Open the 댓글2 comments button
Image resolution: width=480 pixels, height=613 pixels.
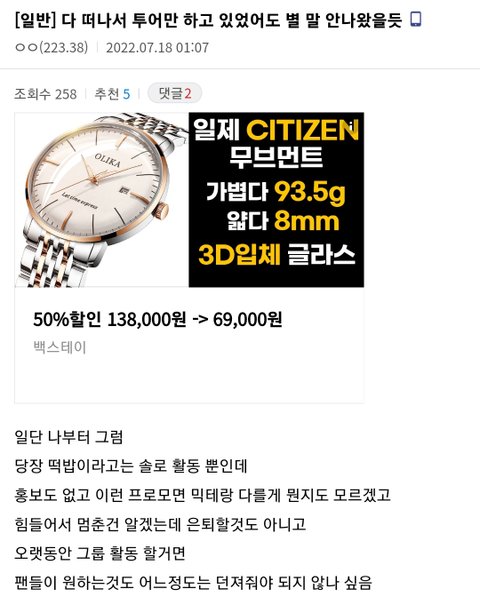[175, 93]
